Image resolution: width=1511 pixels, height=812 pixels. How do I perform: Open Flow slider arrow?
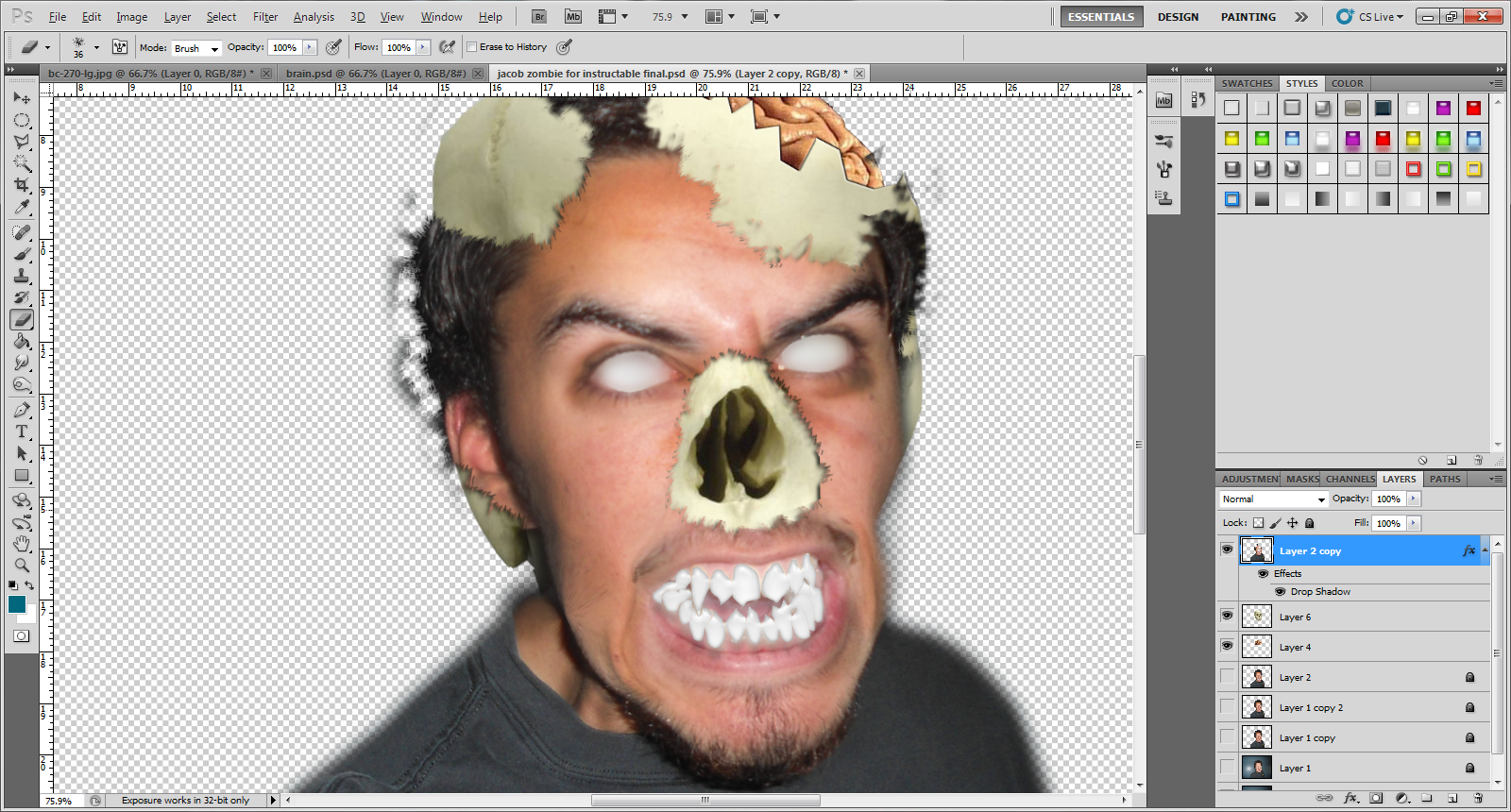(x=423, y=47)
